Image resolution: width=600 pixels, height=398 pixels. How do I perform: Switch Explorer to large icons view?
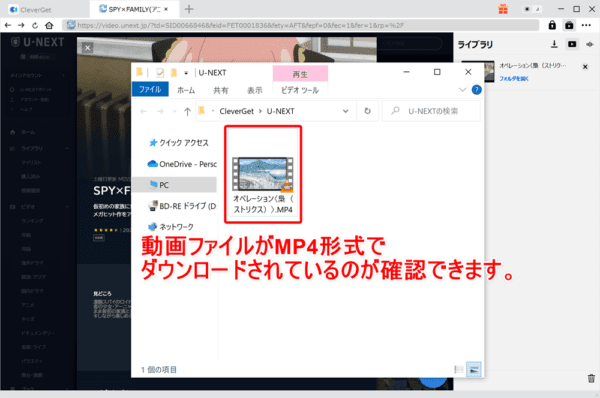pyautogui.click(x=474, y=369)
